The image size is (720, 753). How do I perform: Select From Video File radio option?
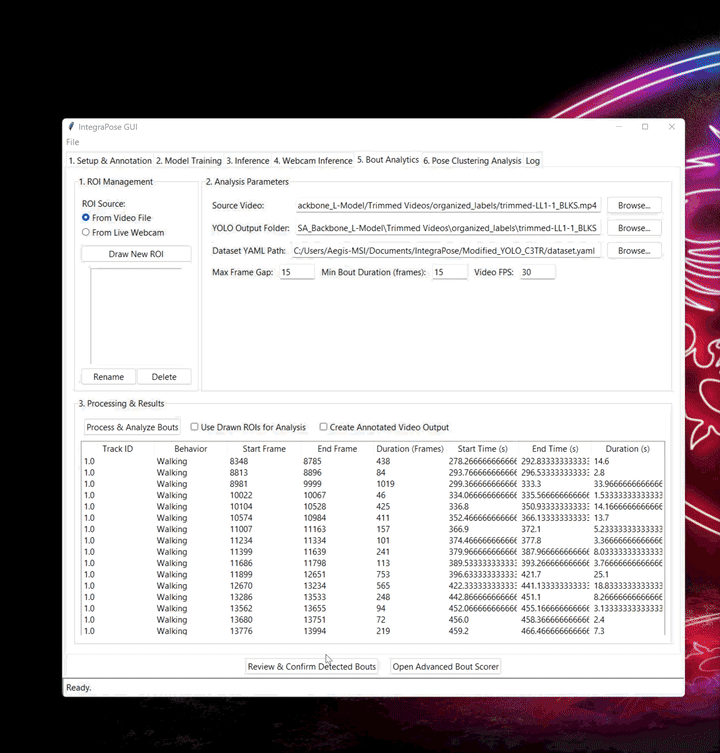117,218
